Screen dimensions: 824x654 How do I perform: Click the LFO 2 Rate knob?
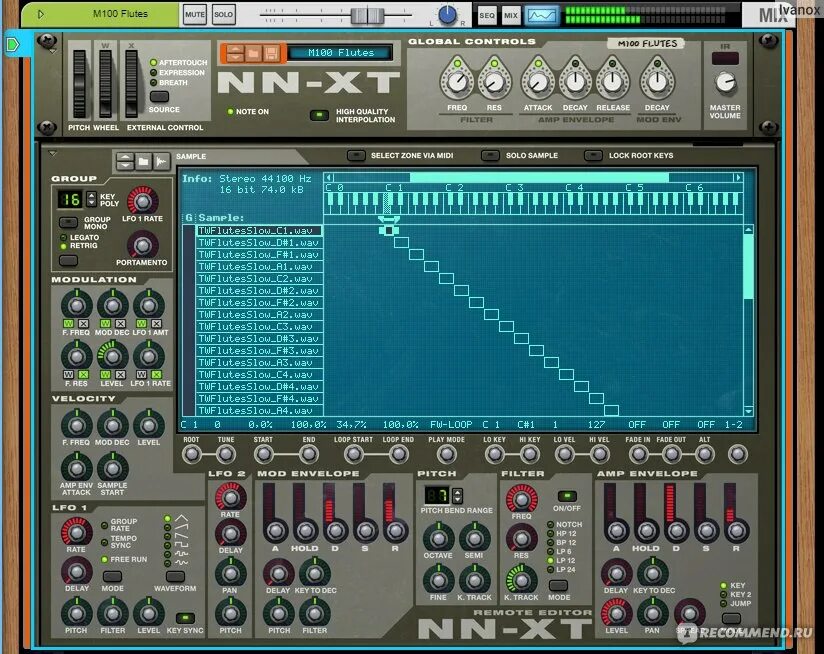tap(230, 497)
